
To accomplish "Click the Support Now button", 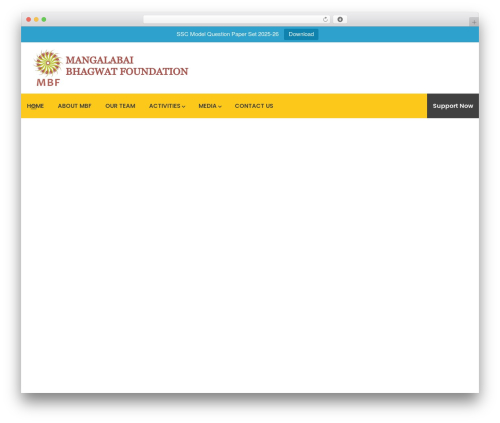I will pyautogui.click(x=453, y=106).
